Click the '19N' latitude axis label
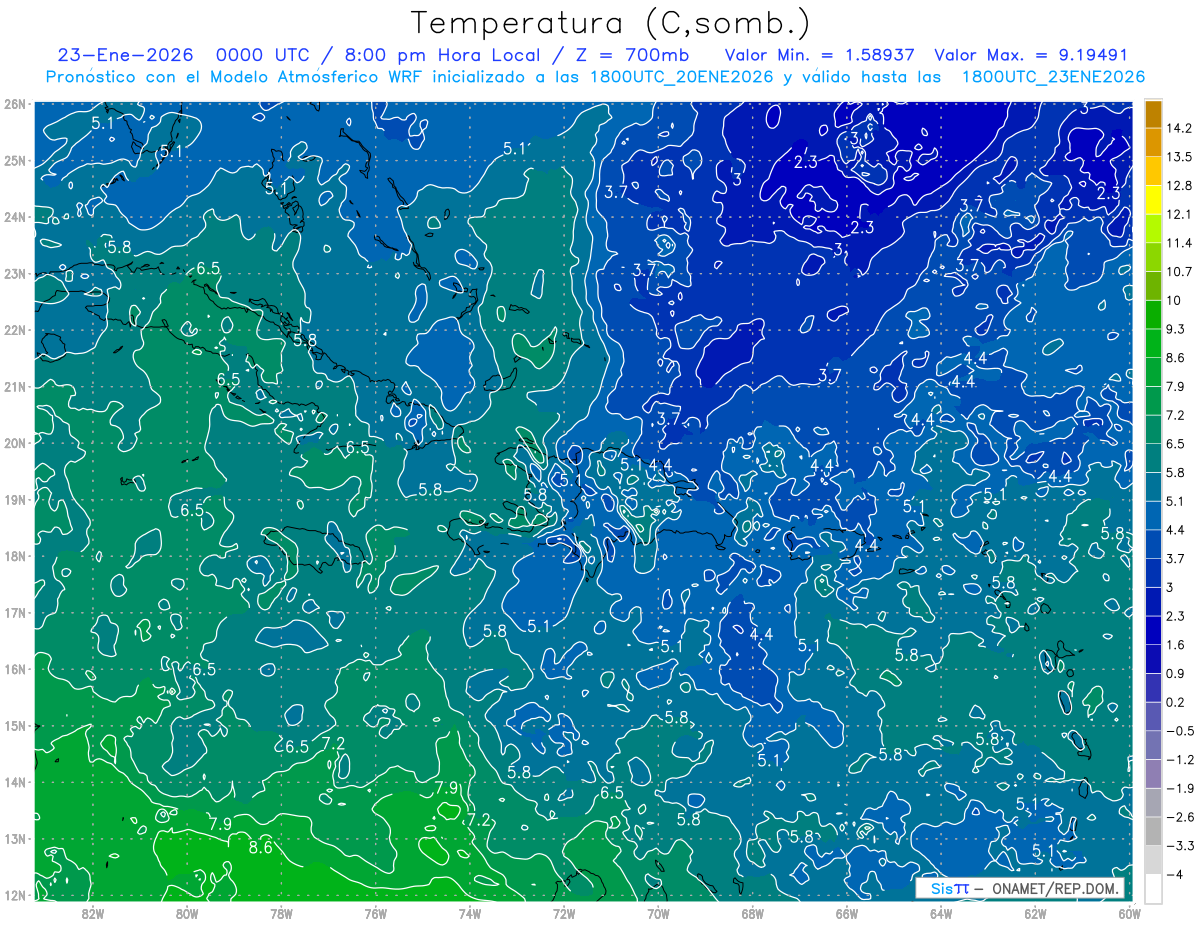The width and height of the screenshot is (1200, 927). [x=15, y=500]
